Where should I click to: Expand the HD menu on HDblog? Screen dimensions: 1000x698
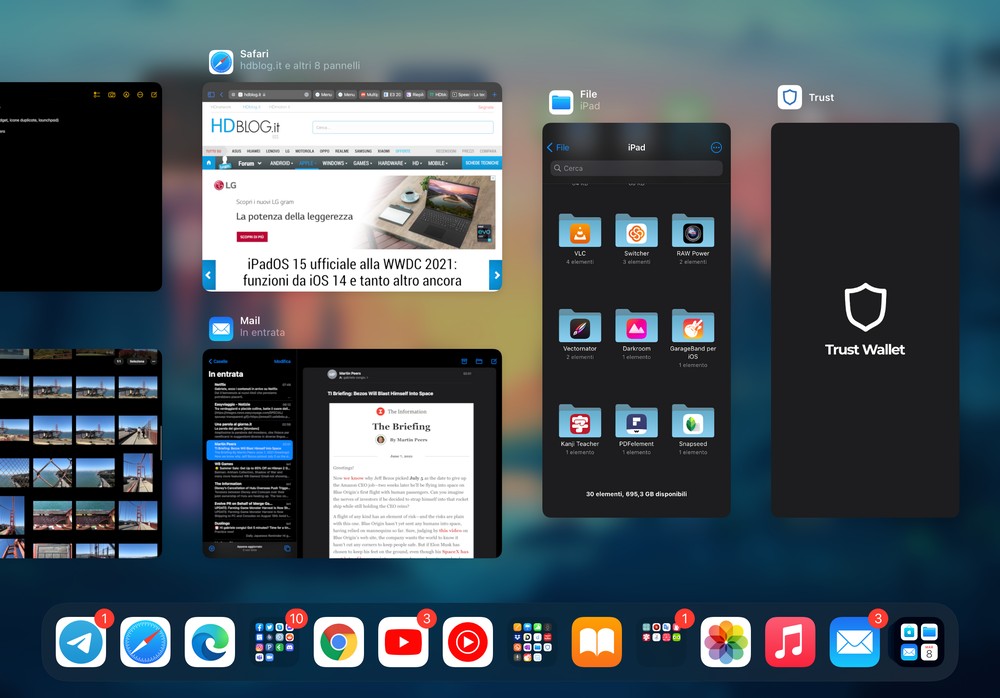click(x=417, y=163)
